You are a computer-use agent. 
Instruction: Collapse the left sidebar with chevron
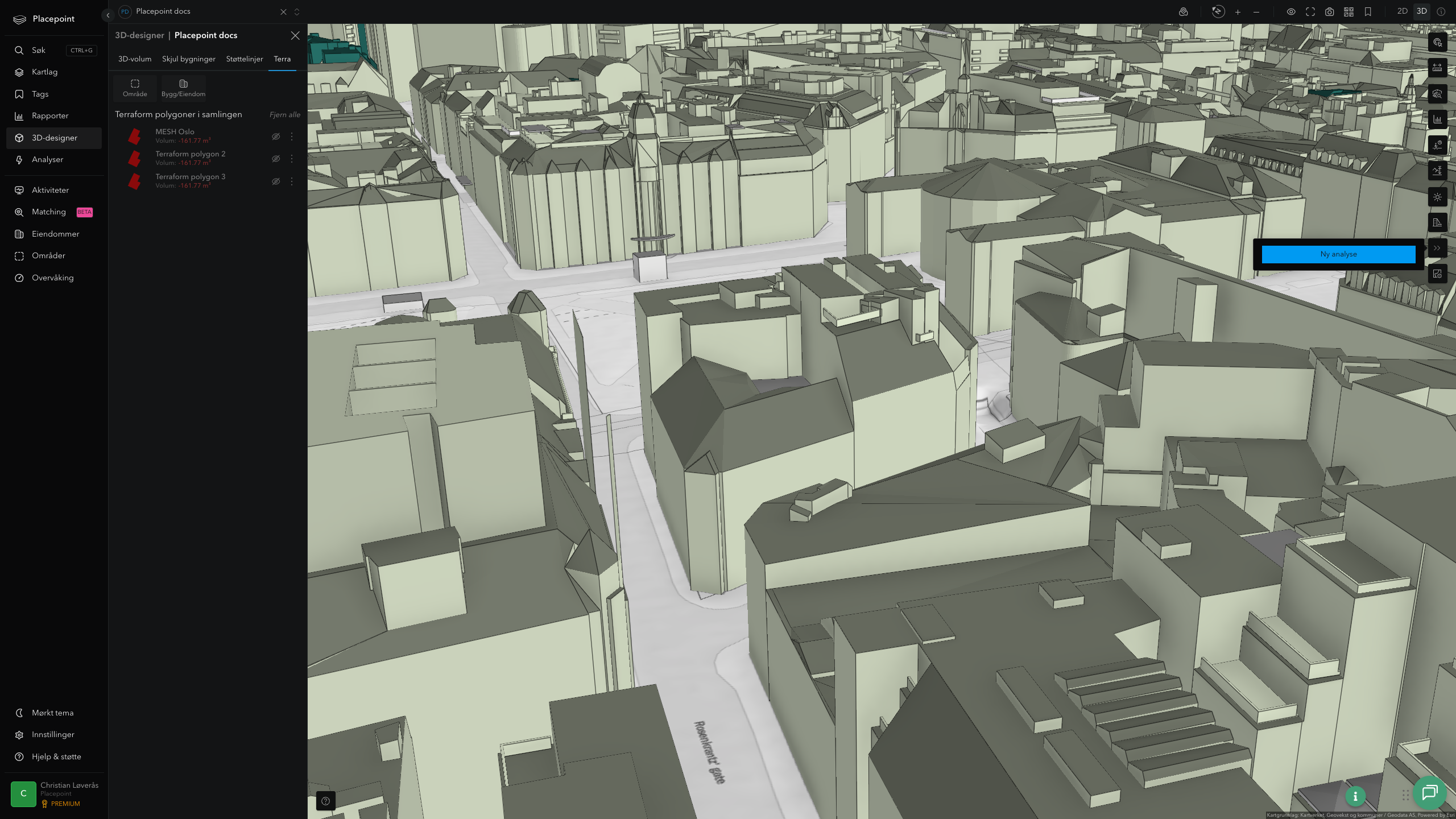click(x=107, y=15)
